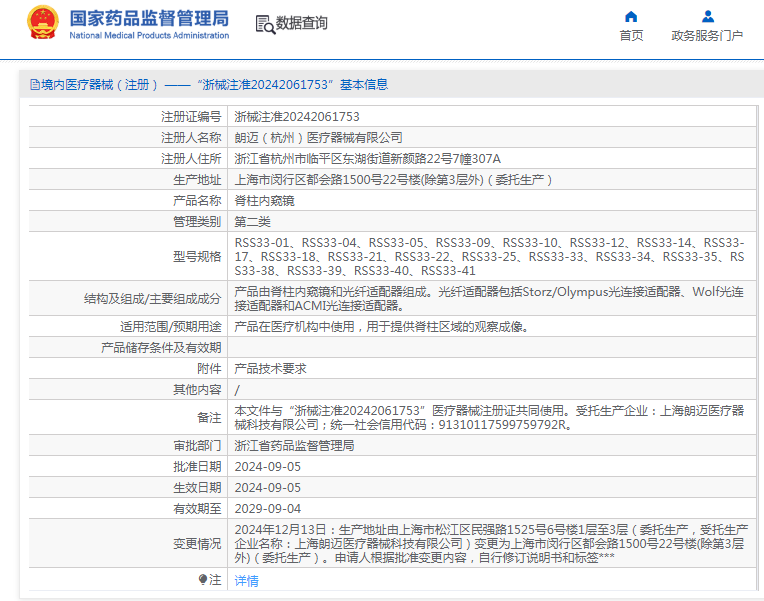
Task: Click the National Medical Products Administration text
Action: click(149, 36)
